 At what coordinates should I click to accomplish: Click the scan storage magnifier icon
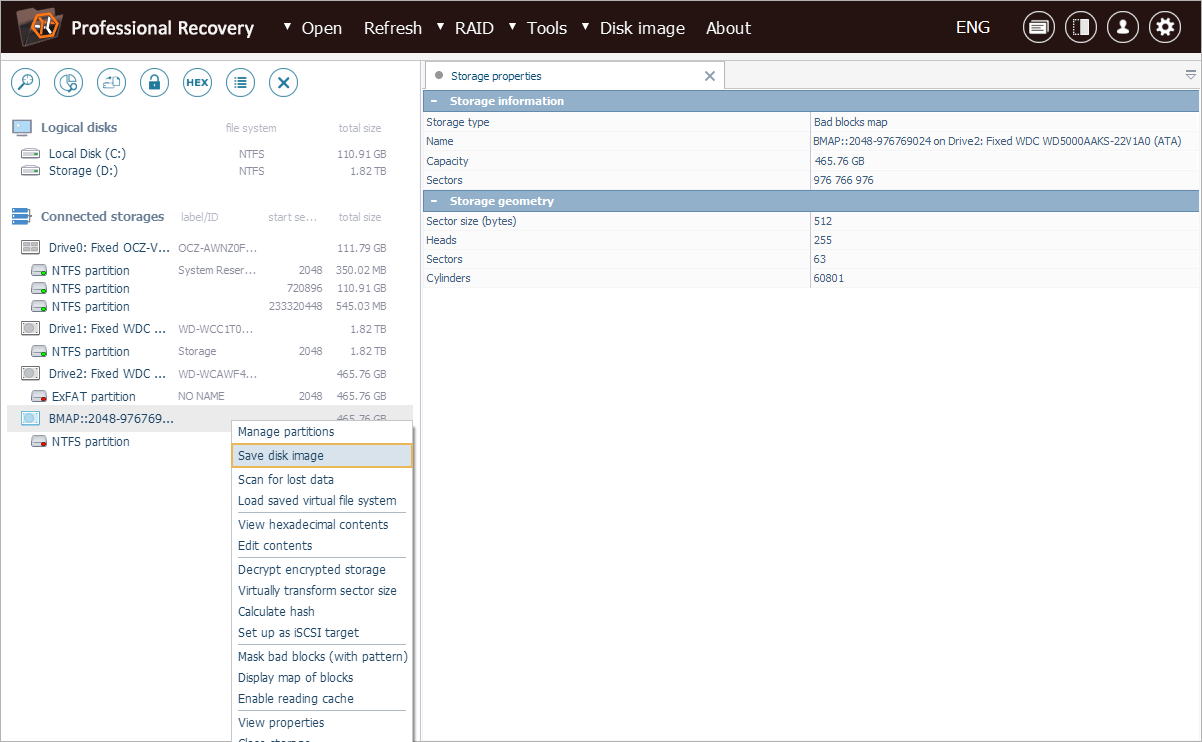[x=25, y=83]
